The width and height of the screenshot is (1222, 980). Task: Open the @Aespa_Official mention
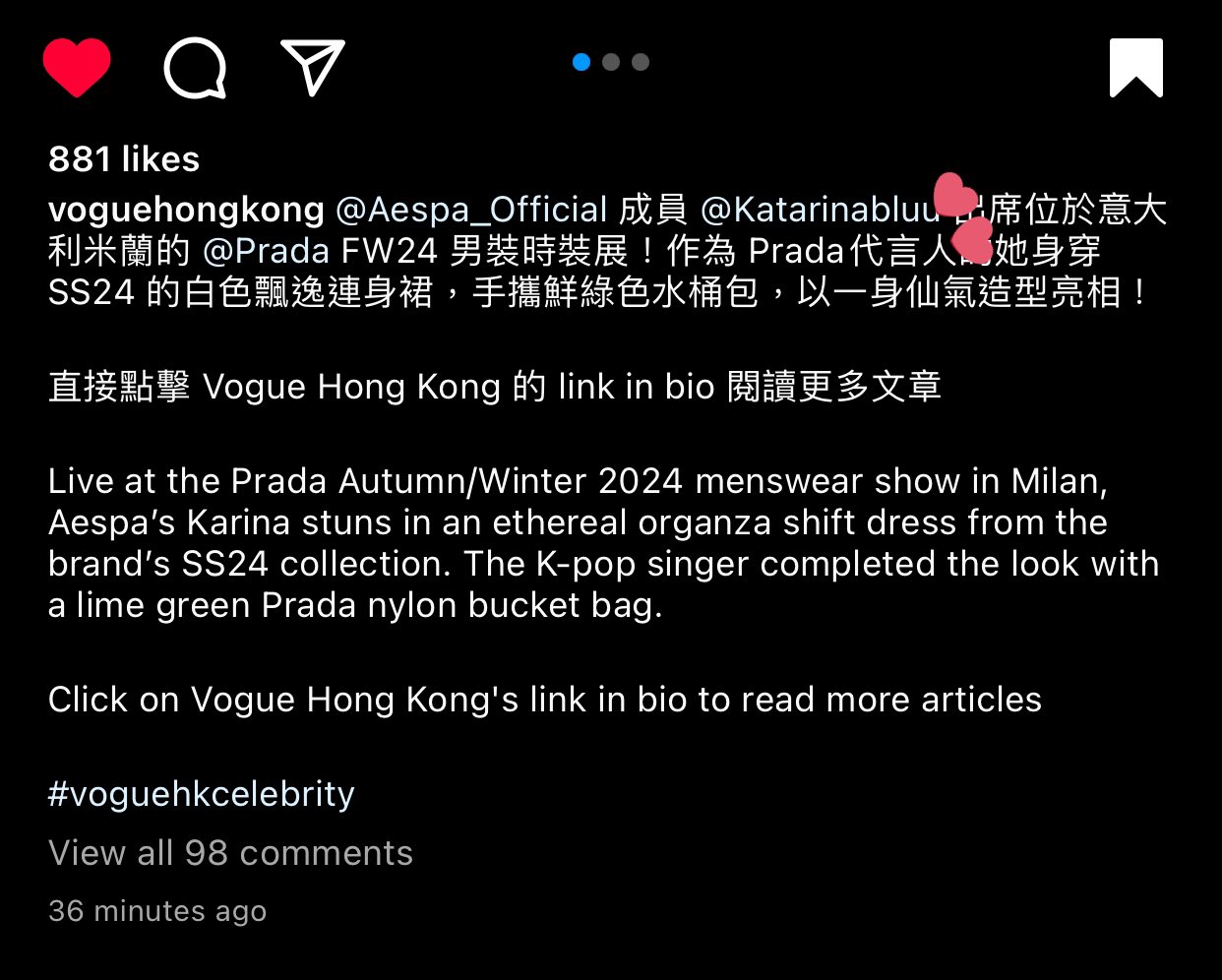pos(472,210)
